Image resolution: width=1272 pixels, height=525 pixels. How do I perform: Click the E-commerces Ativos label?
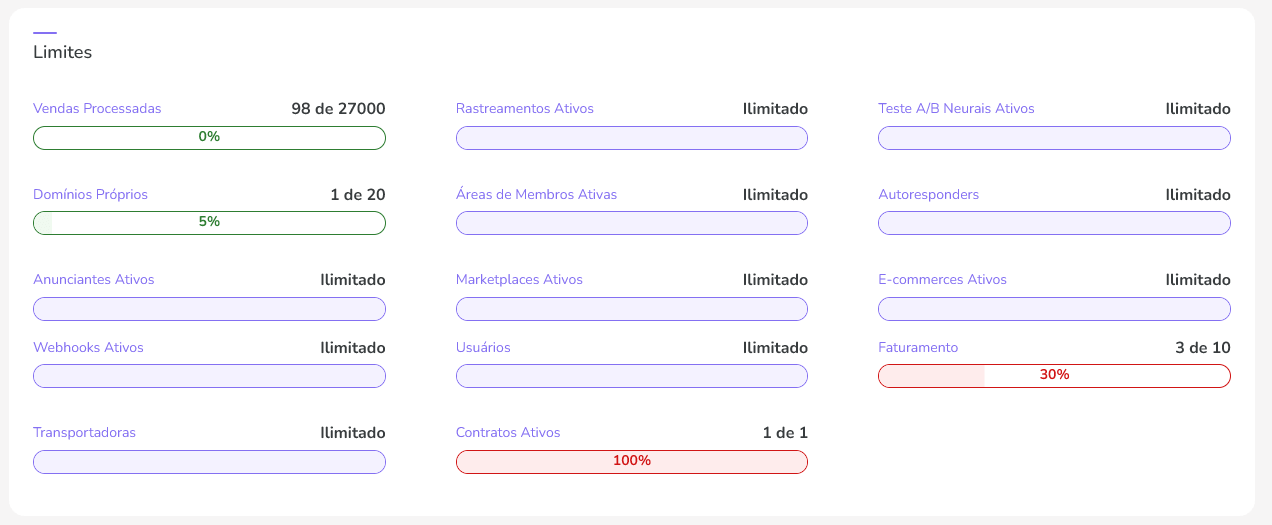click(942, 280)
